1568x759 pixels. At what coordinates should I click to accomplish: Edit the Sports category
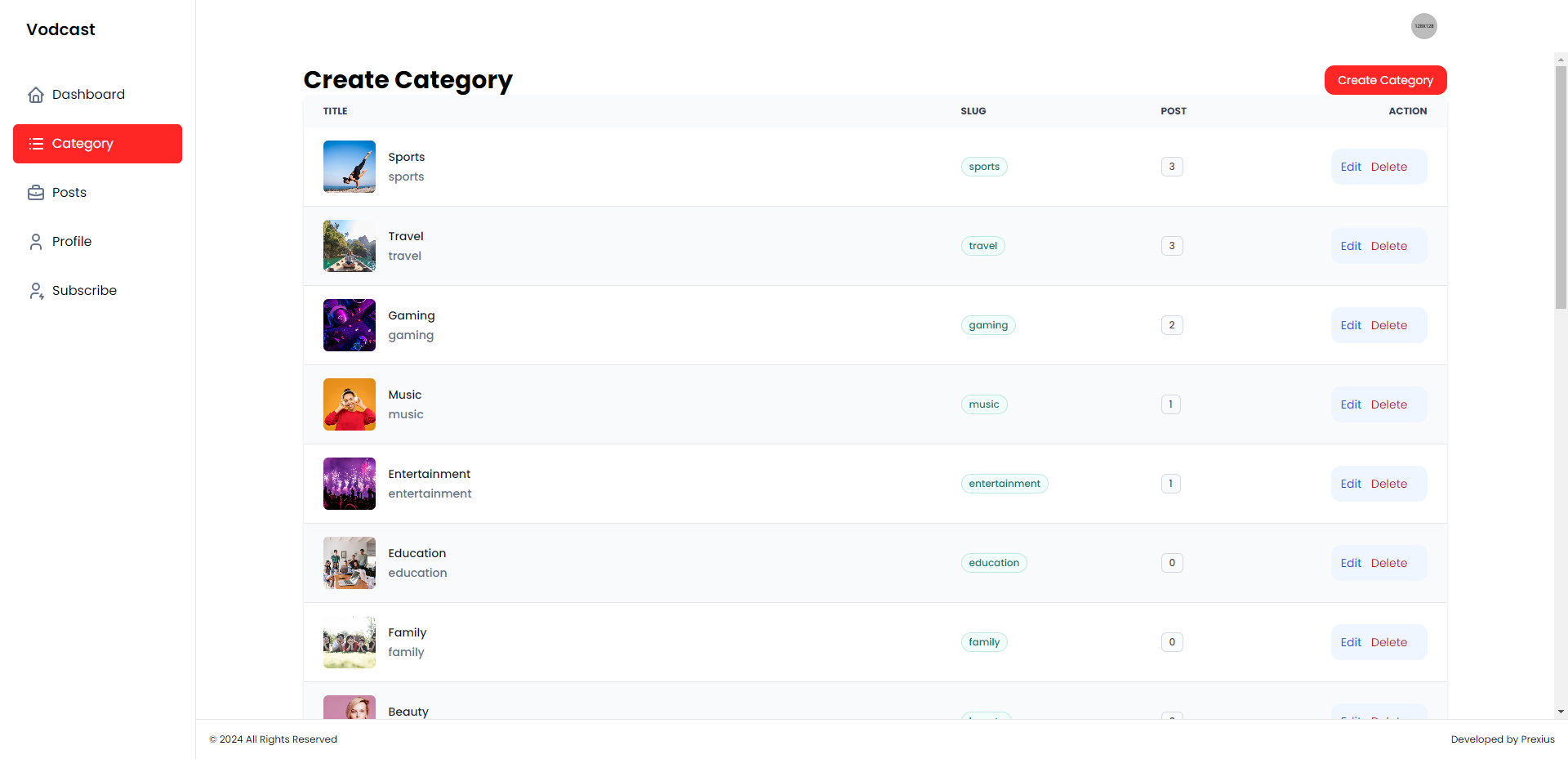[x=1351, y=167]
